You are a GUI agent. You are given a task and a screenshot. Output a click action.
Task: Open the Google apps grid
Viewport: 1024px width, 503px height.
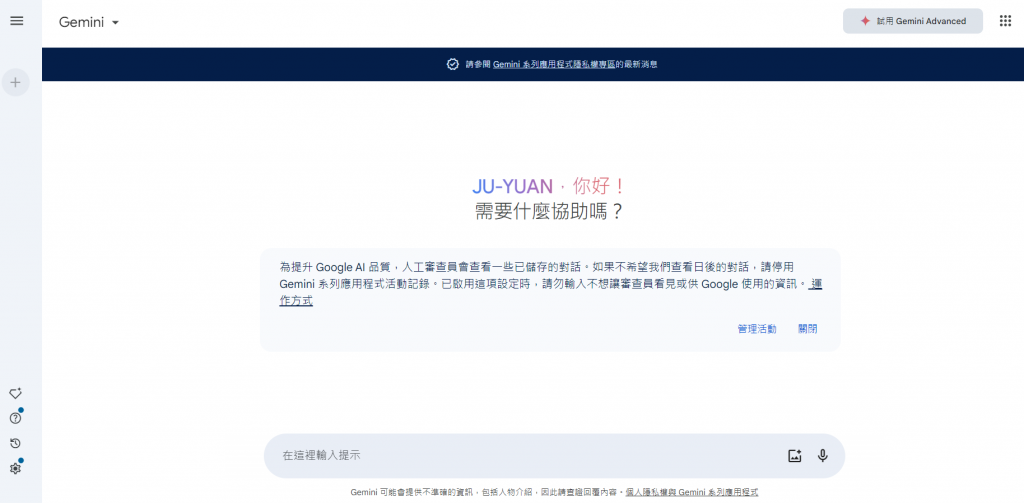pos(1005,21)
